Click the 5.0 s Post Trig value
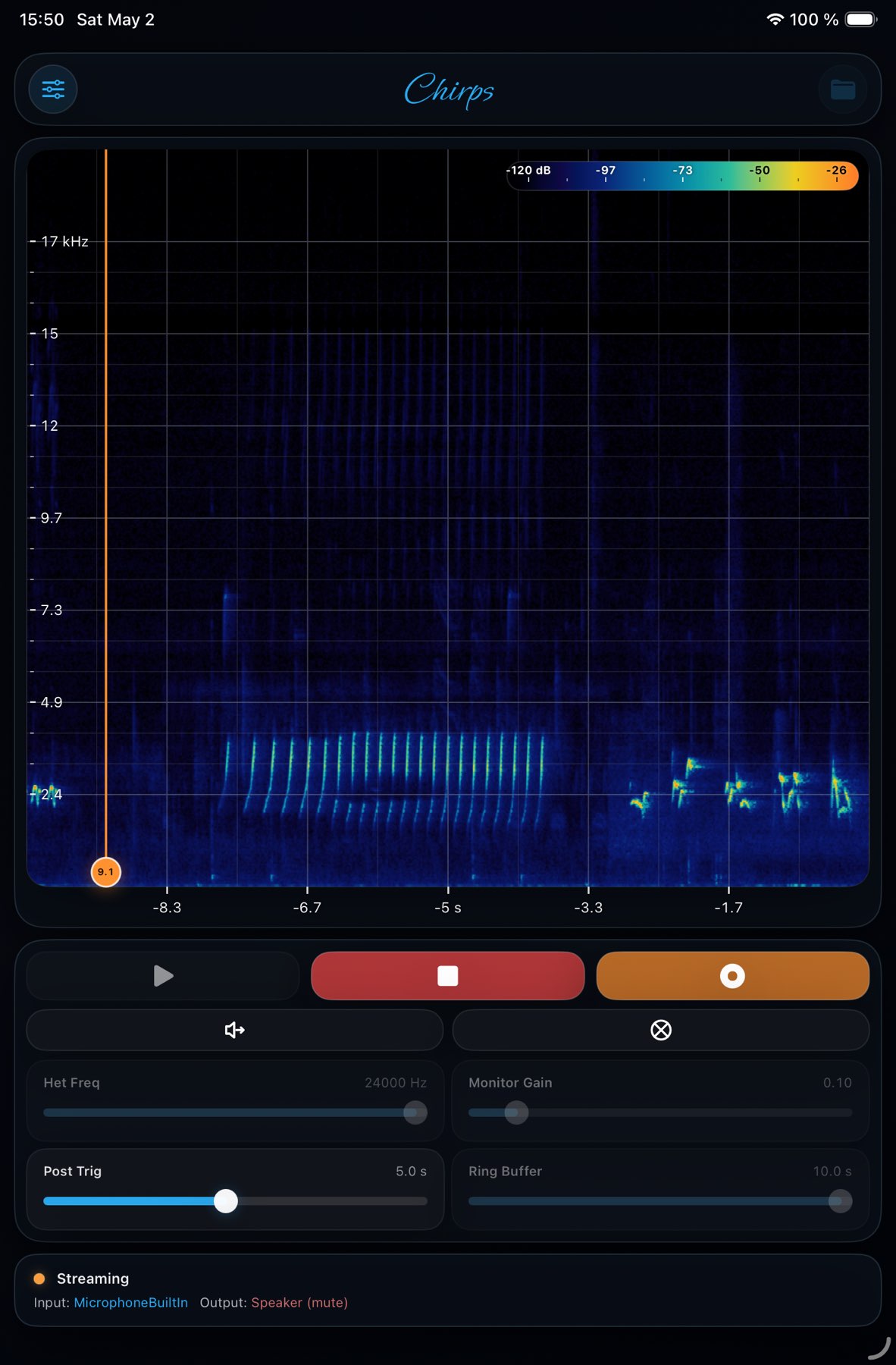The width and height of the screenshot is (896, 1365). (x=411, y=1172)
